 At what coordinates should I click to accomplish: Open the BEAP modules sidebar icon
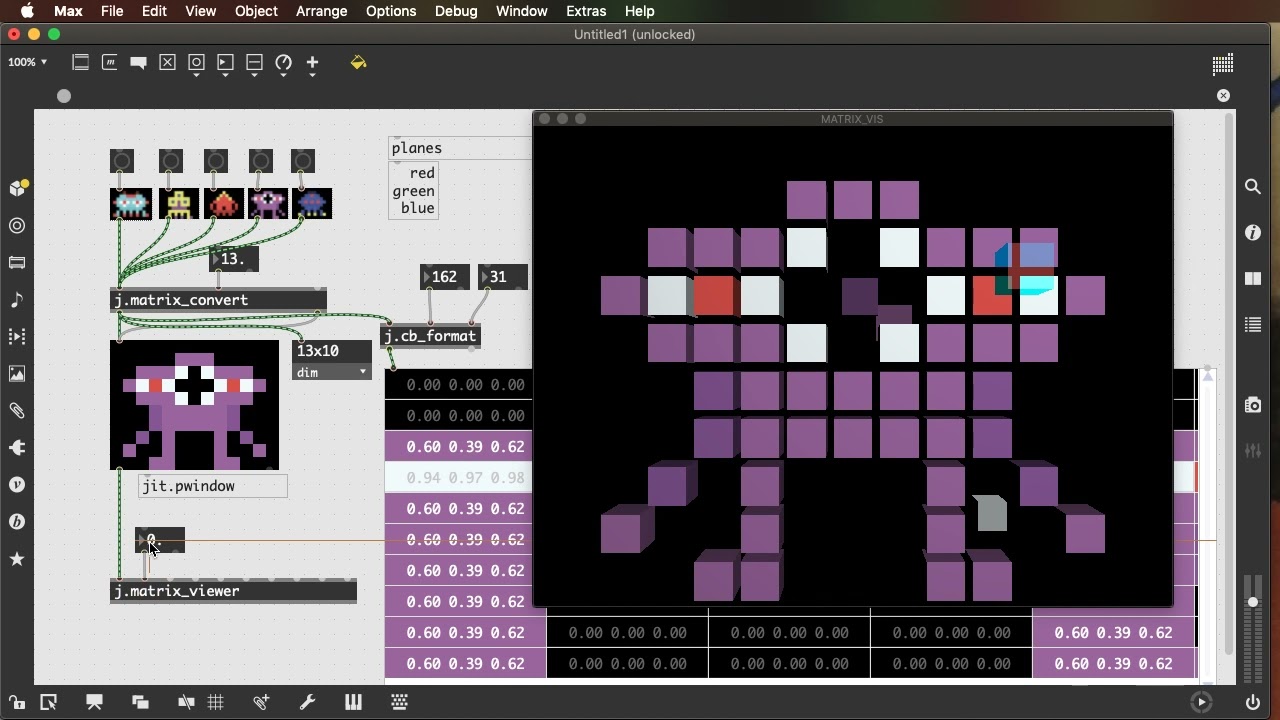pyautogui.click(x=17, y=522)
